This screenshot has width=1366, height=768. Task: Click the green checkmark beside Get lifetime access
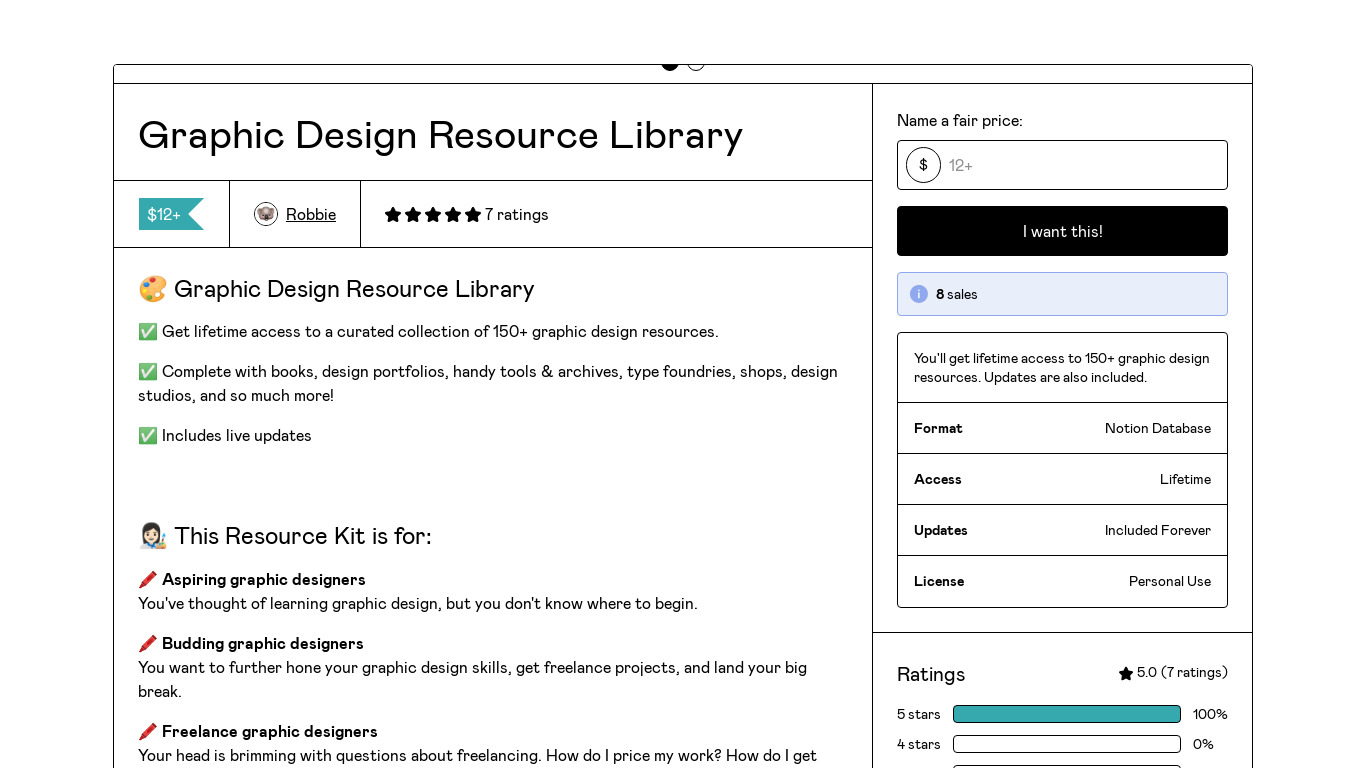(x=148, y=332)
